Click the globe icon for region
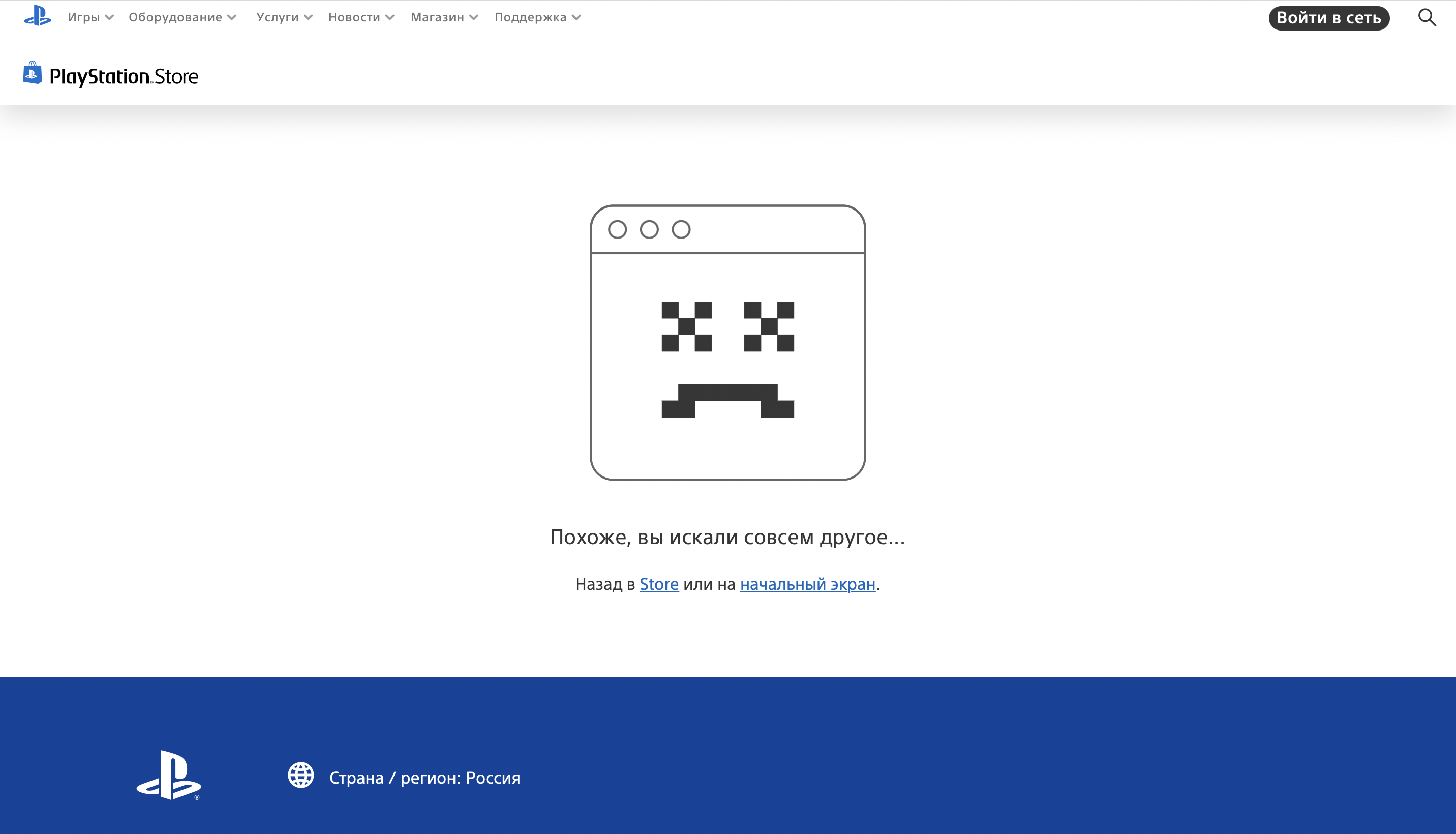 pyautogui.click(x=301, y=776)
